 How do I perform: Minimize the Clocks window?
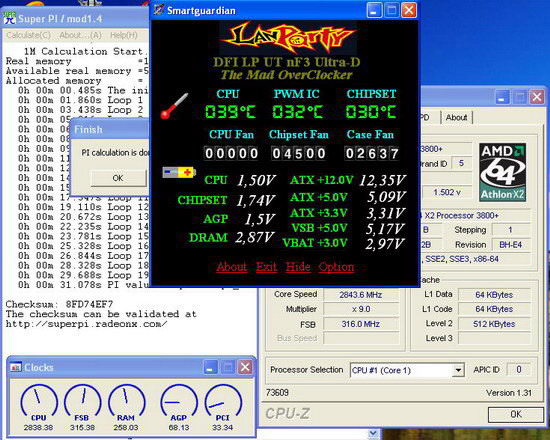210,367
